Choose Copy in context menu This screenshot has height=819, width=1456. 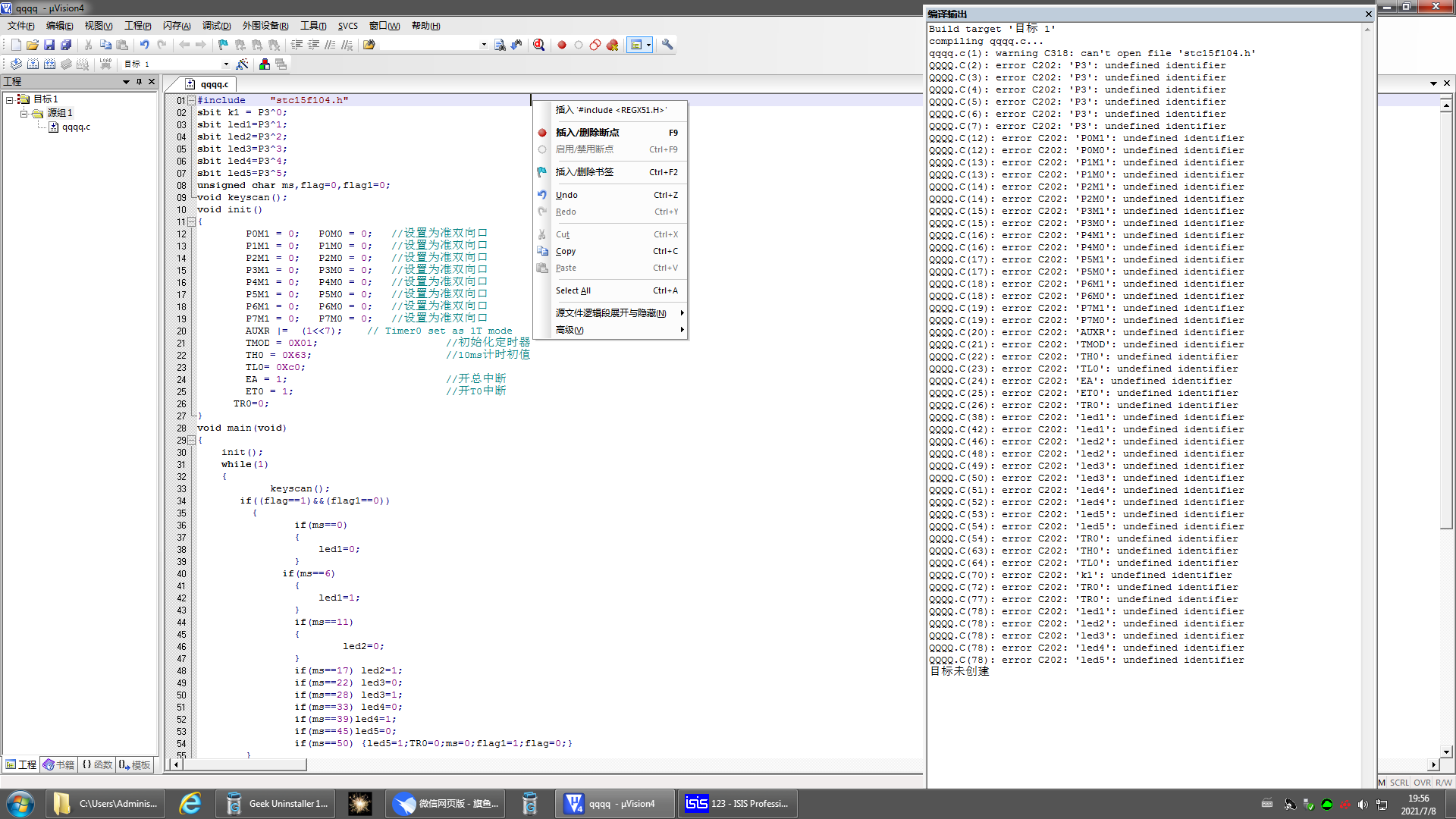(610, 251)
